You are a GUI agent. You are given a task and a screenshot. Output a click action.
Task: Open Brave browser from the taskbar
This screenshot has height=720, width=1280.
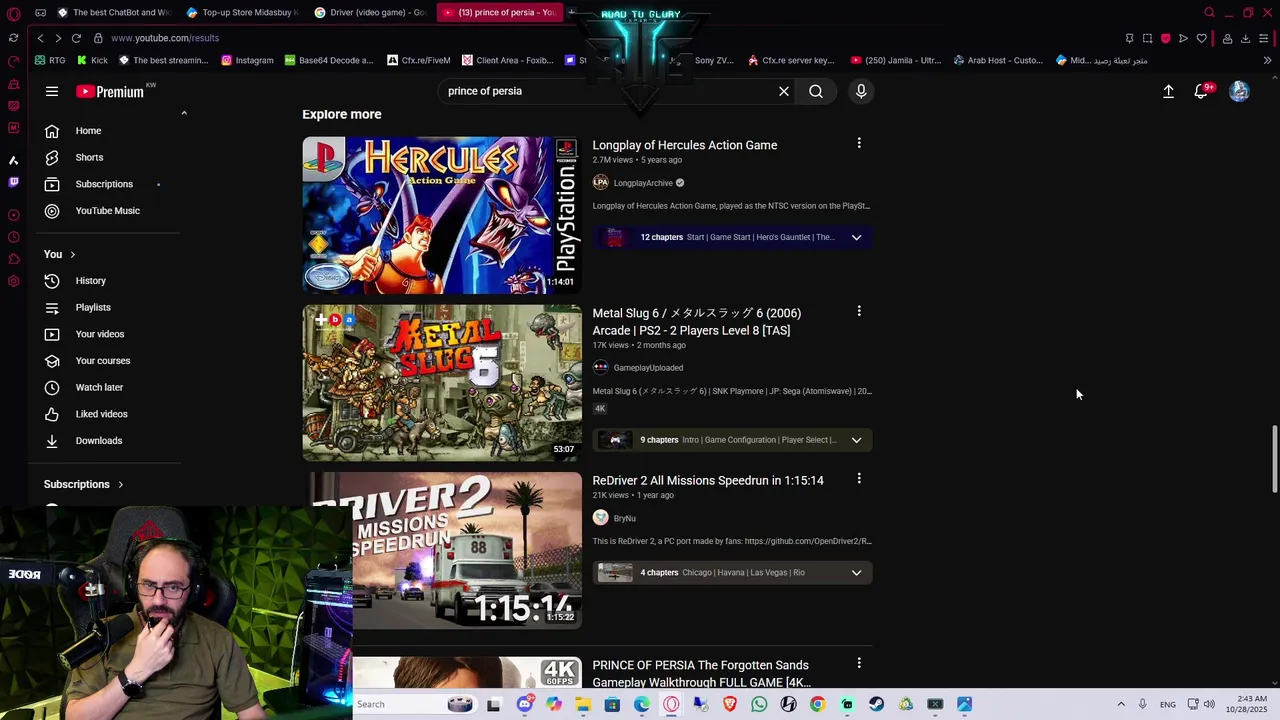click(x=730, y=704)
